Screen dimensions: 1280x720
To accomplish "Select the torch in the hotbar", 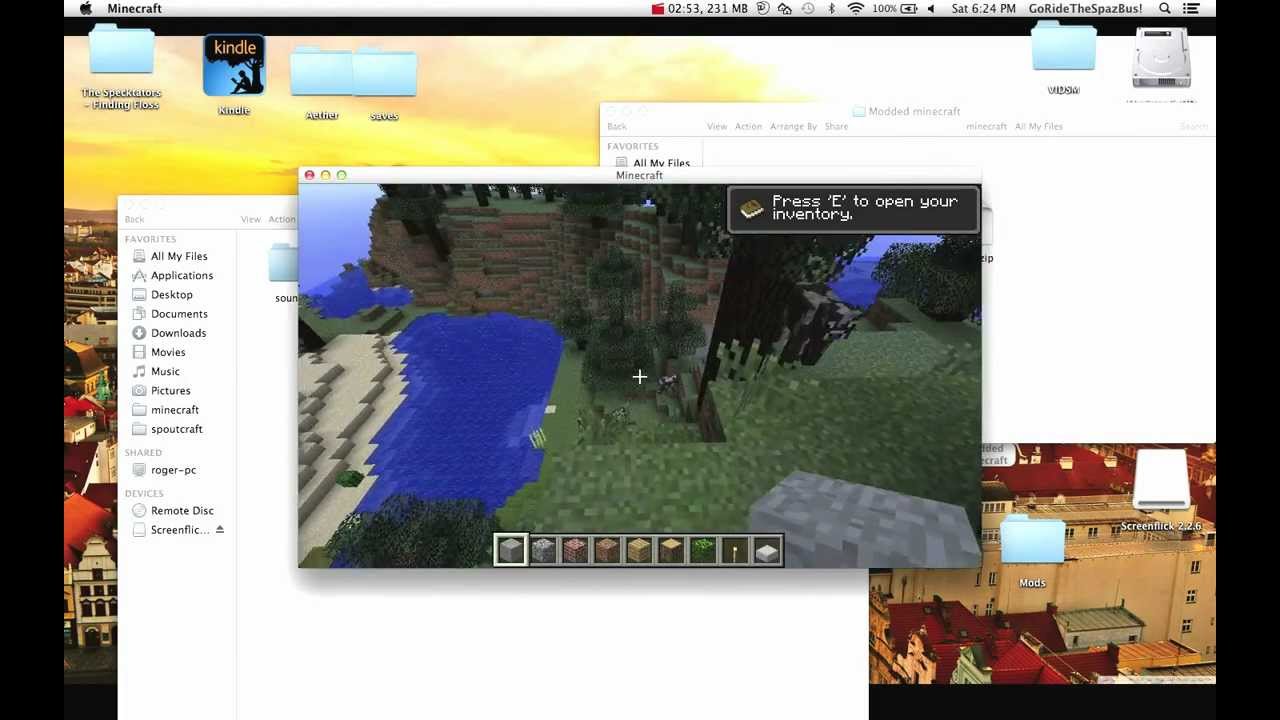I will point(735,549).
